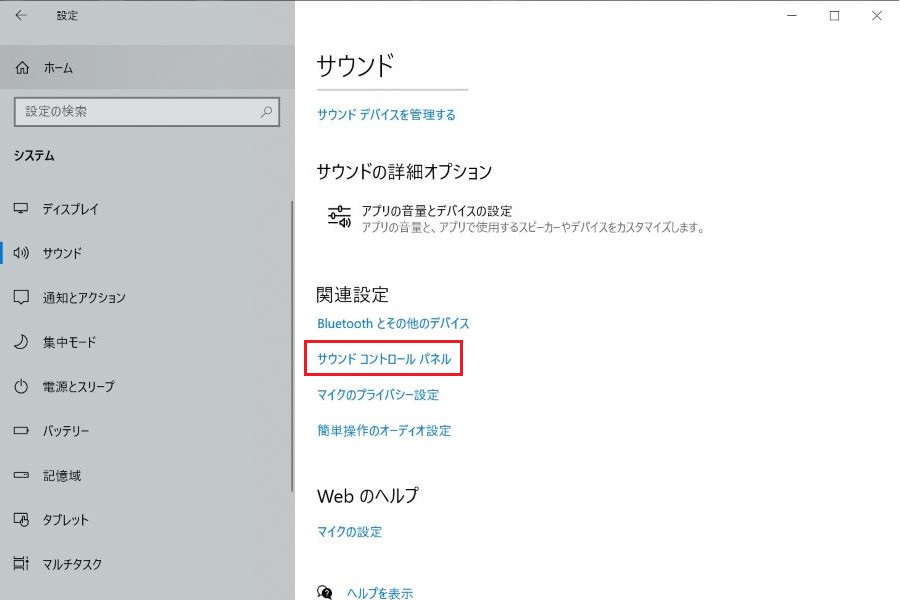Click the Focus assist moon icon
The image size is (900, 600).
click(21, 342)
